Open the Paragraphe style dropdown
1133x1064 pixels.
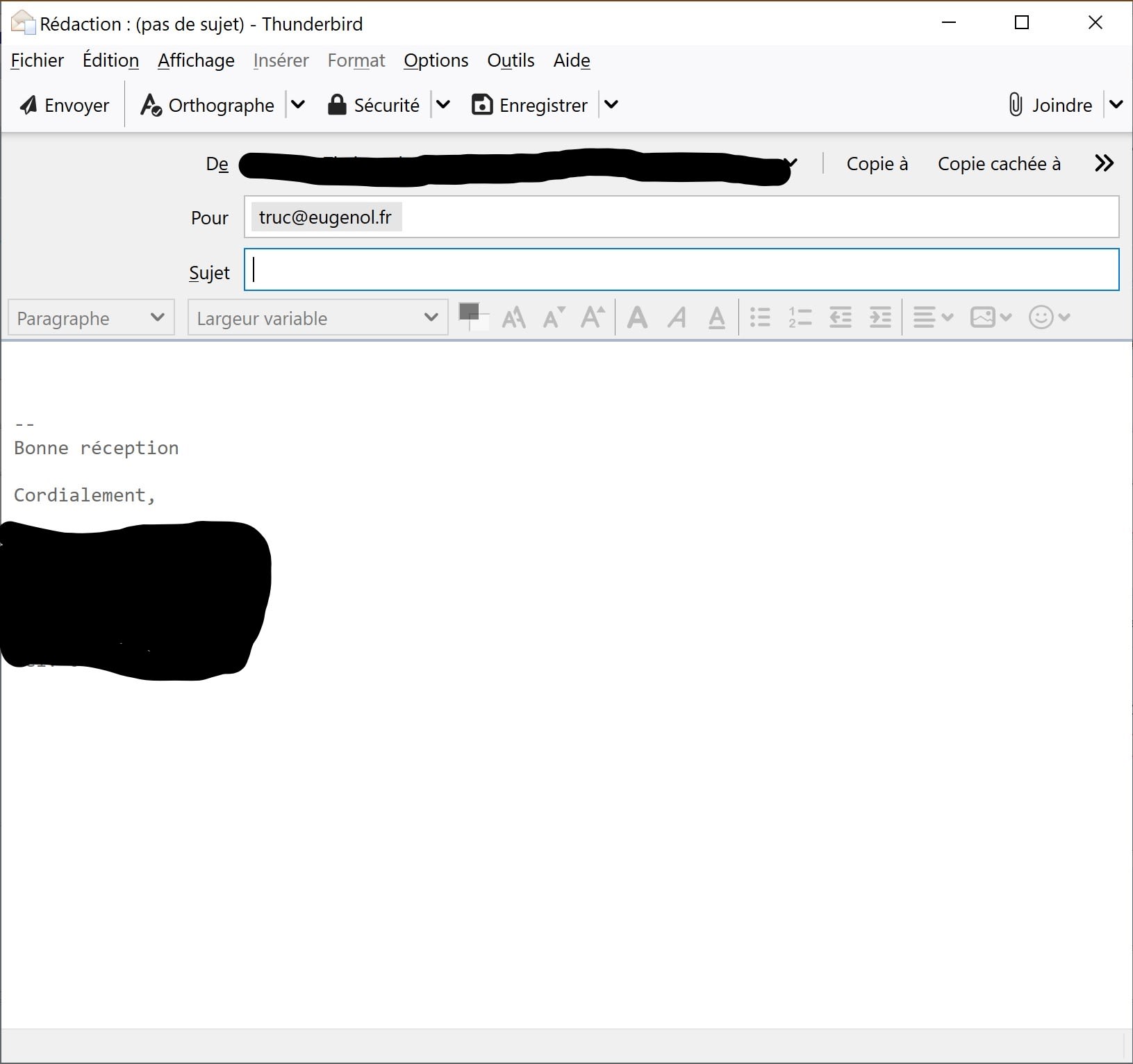(91, 318)
